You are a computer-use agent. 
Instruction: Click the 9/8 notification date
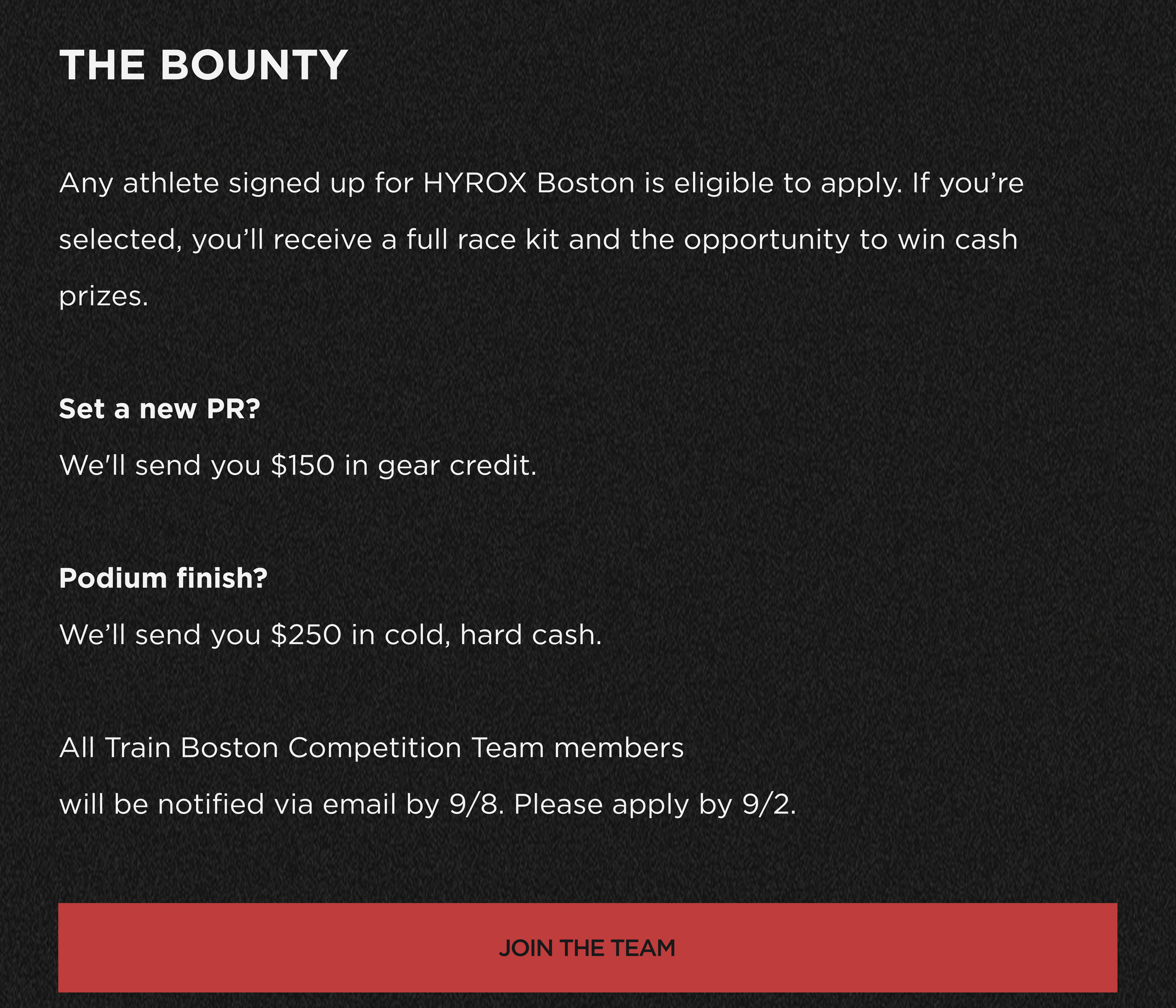coord(475,804)
